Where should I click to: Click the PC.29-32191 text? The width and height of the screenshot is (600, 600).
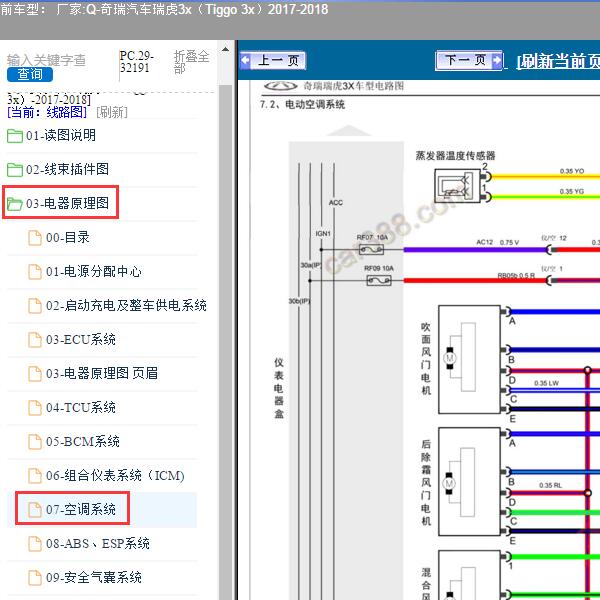pos(137,62)
